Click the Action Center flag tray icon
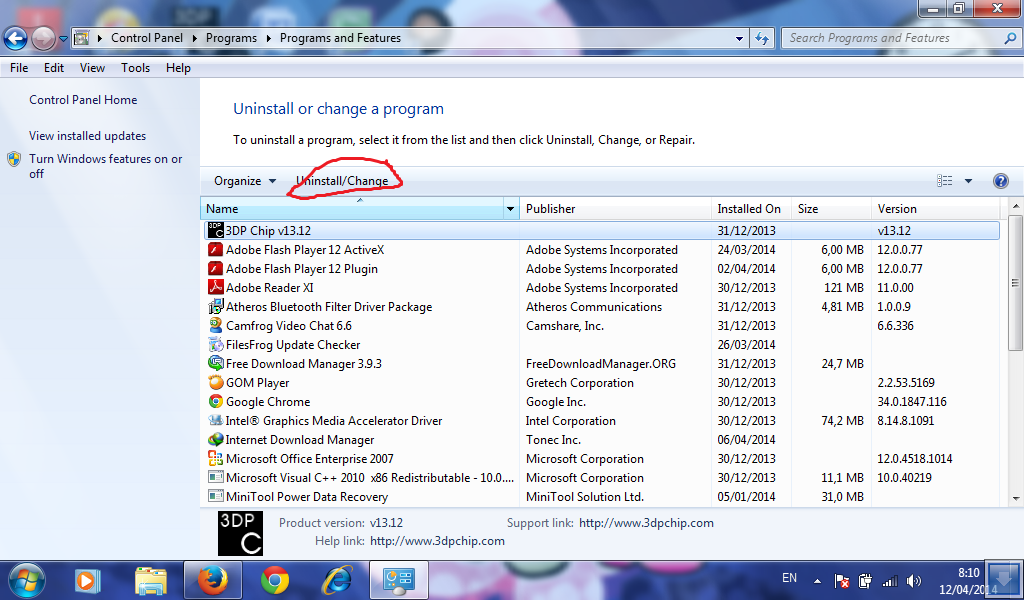Viewport: 1024px width, 600px height. [841, 580]
